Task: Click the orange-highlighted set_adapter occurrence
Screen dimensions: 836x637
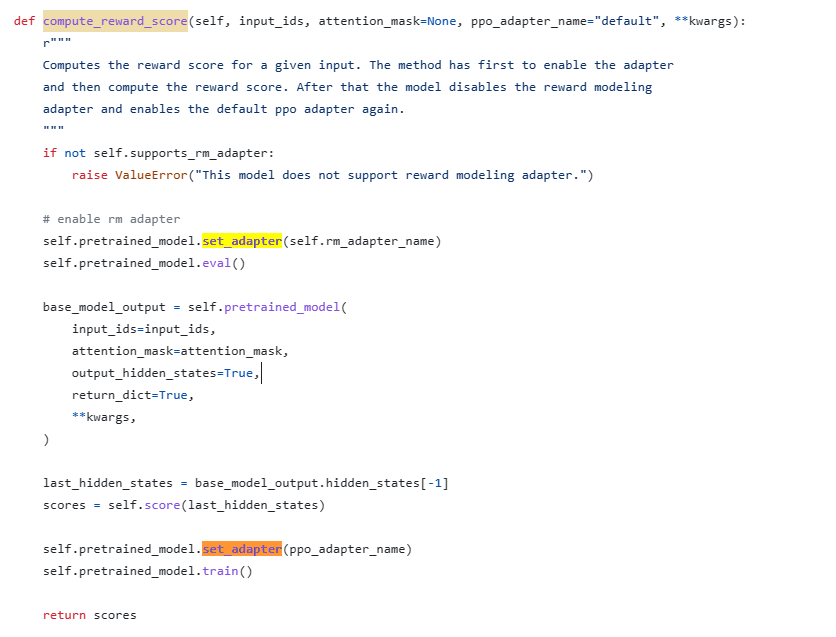Action: pyautogui.click(x=240, y=548)
